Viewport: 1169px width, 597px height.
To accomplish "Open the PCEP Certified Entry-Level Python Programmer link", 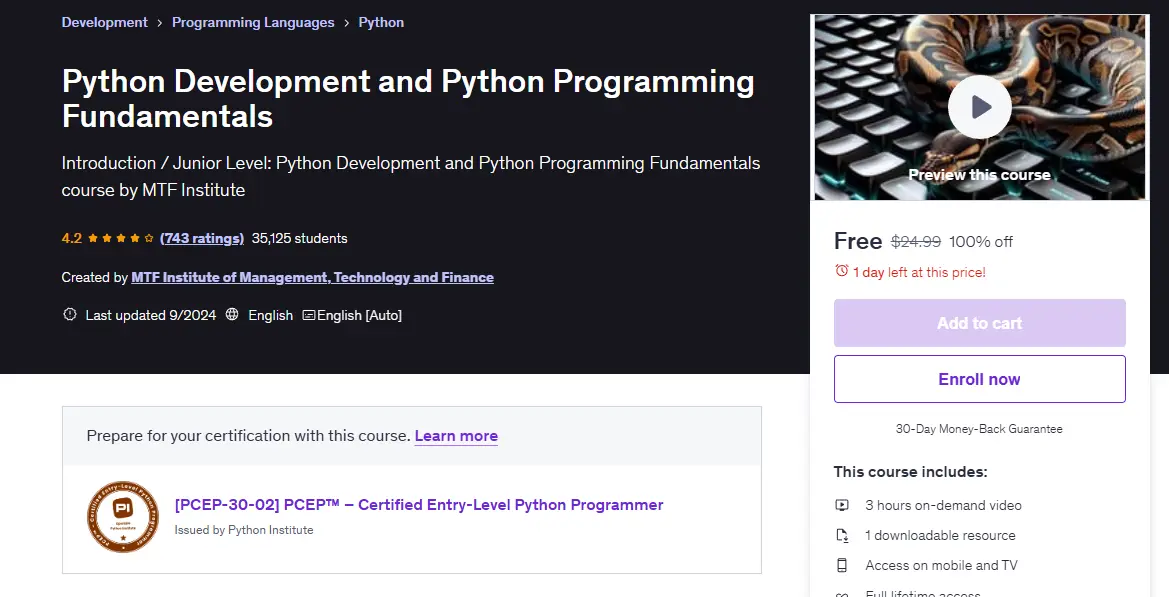I will 418,505.
